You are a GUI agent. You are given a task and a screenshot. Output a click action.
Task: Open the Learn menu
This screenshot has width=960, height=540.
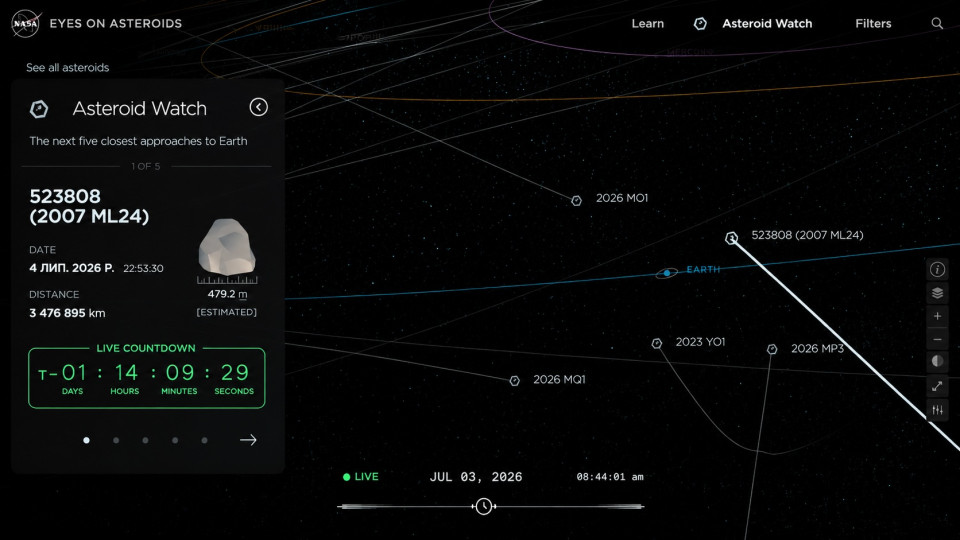pos(647,23)
